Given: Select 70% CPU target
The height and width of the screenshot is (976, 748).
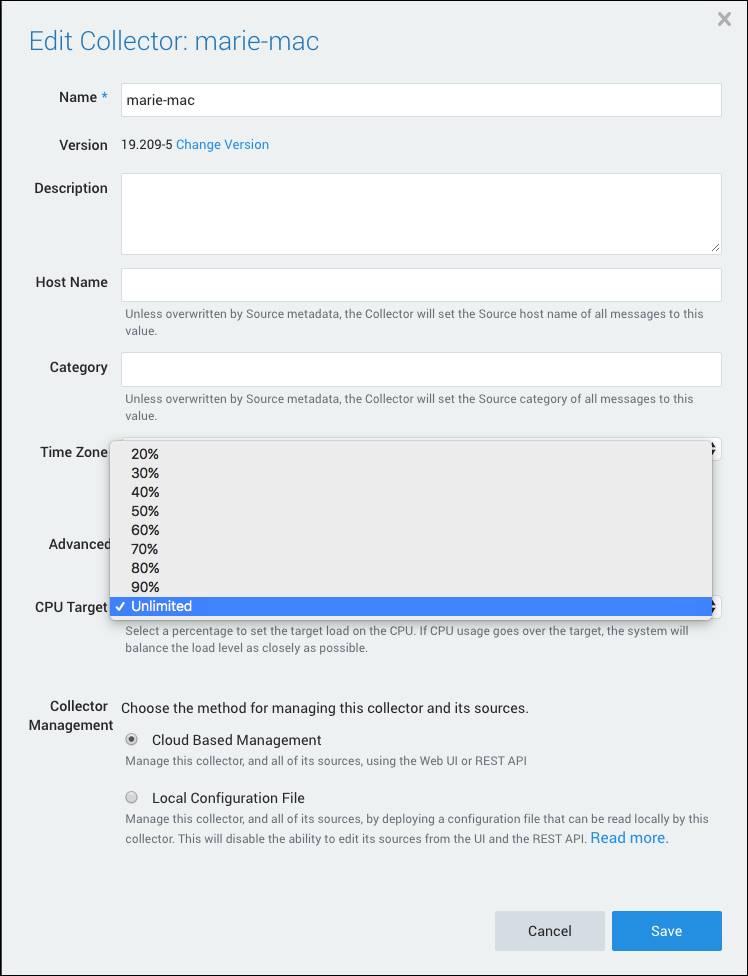Looking at the screenshot, I should pos(144,549).
